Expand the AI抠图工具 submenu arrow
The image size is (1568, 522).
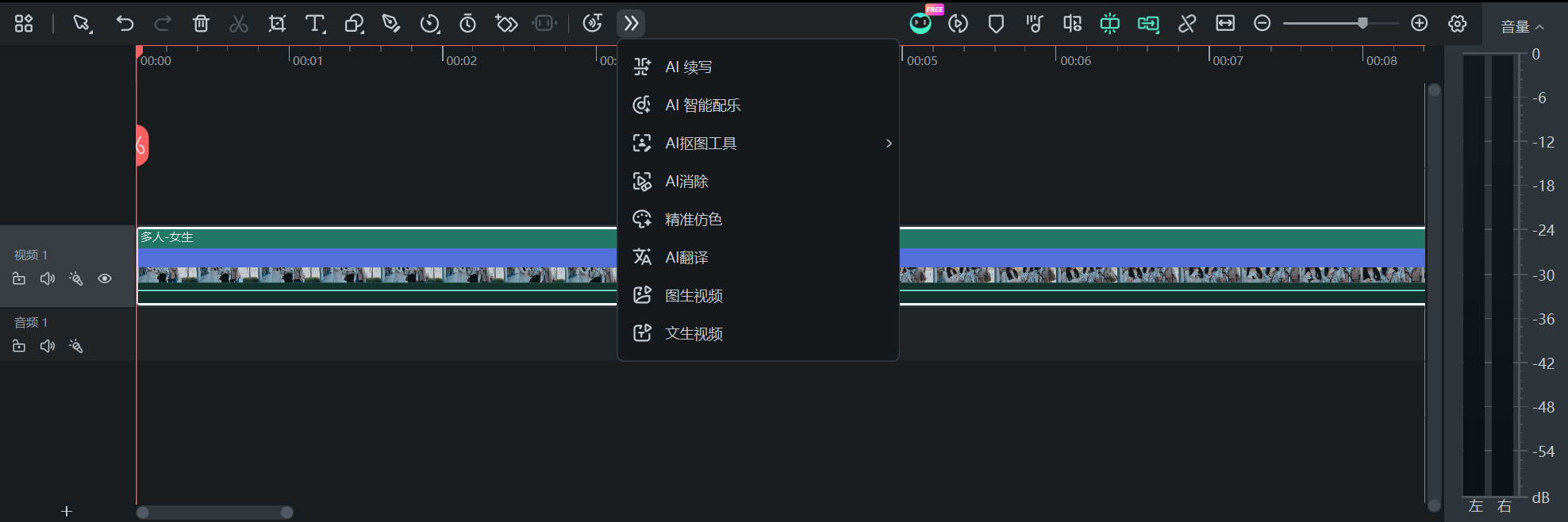pos(889,144)
